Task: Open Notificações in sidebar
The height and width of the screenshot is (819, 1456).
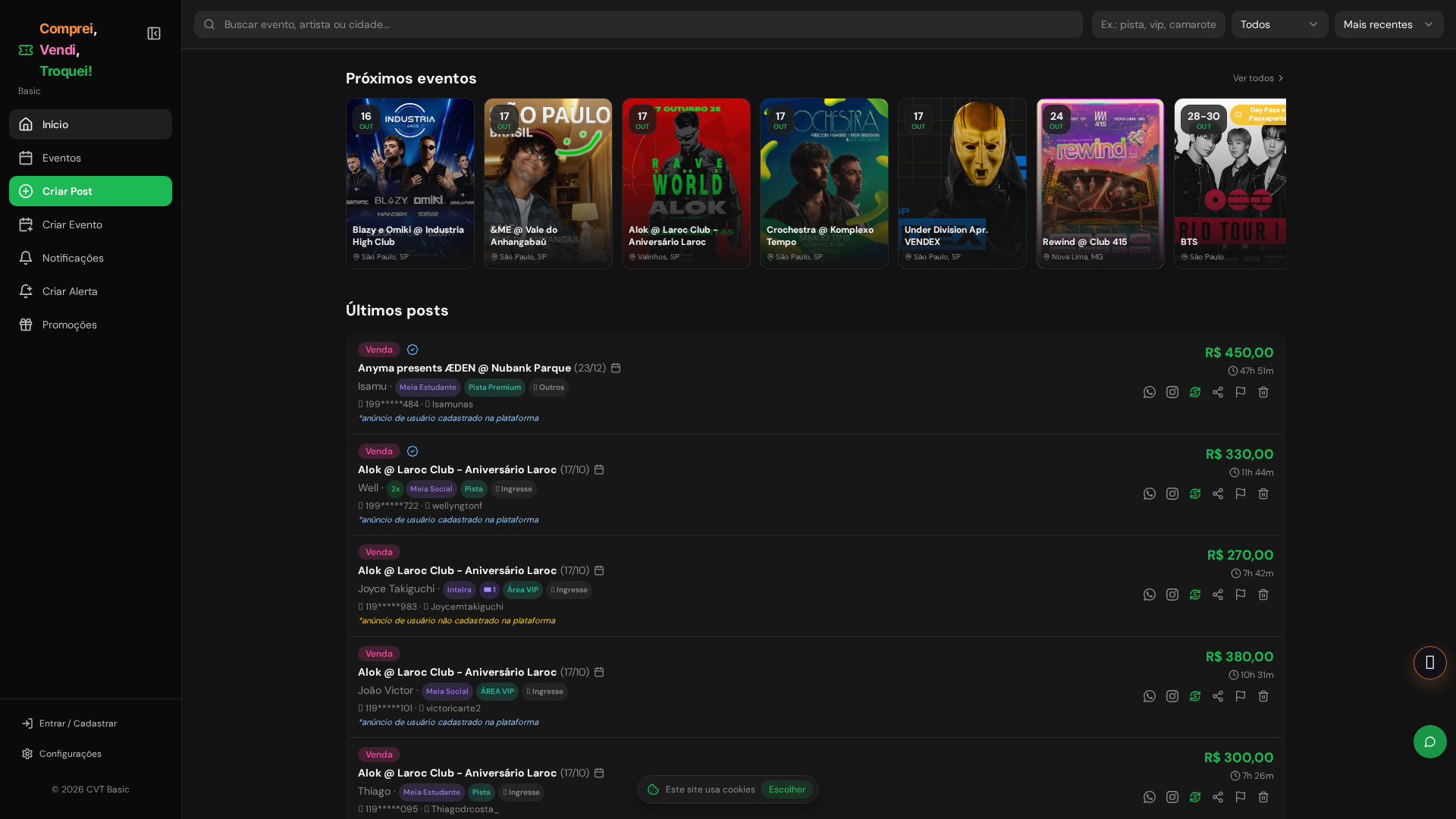Action: point(90,258)
